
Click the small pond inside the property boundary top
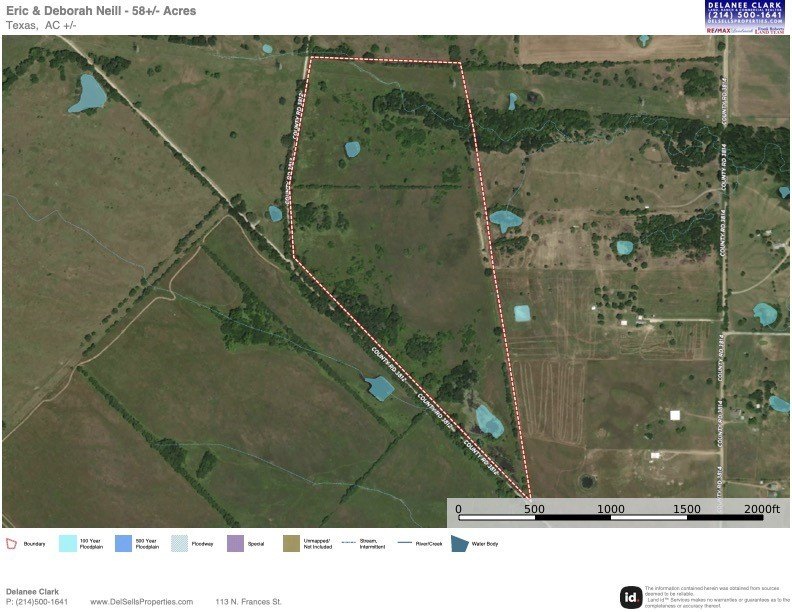coord(353,149)
